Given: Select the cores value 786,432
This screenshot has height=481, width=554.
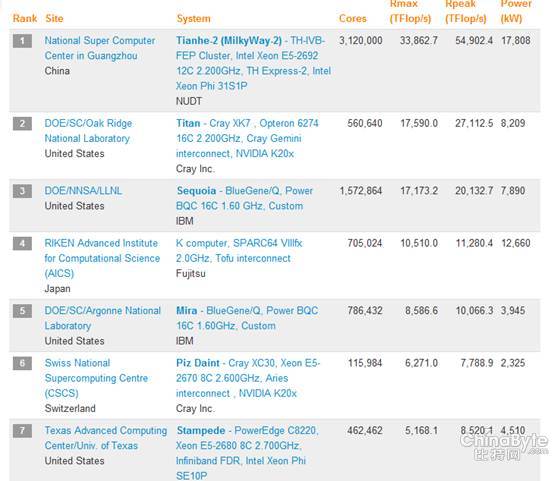Looking at the screenshot, I should pyautogui.click(x=365, y=311).
